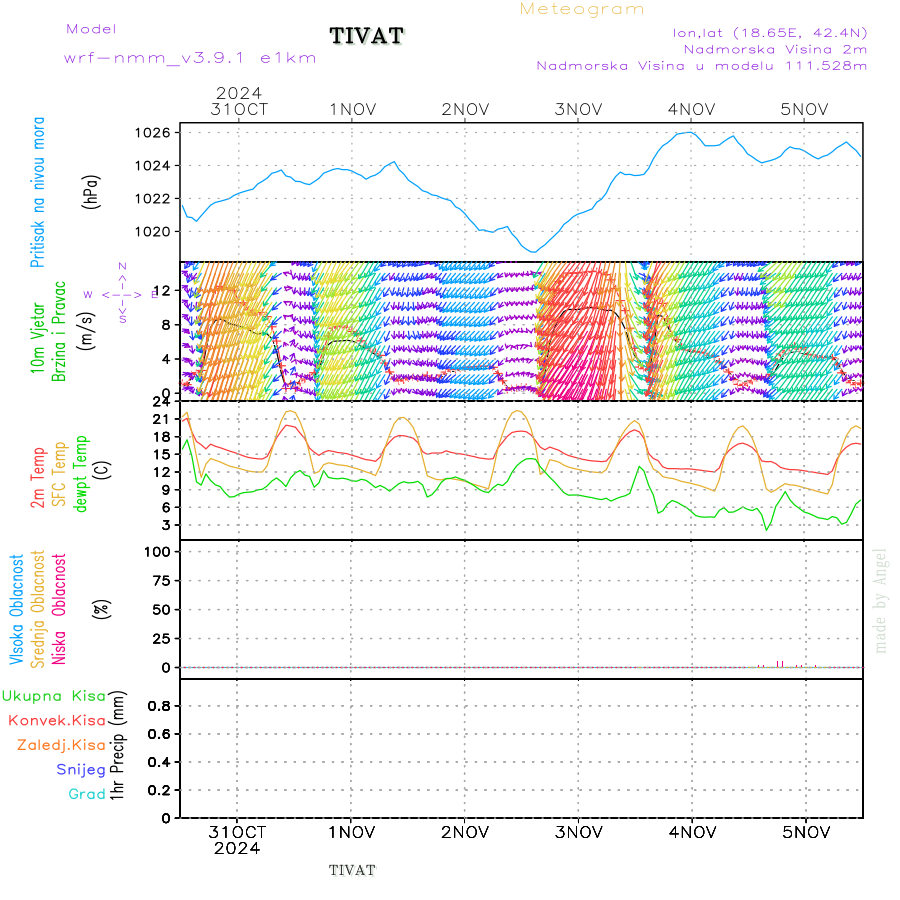The image size is (900, 900).
Task: Click the Pritisak na nivou mora label
Action: pyautogui.click(x=37, y=193)
